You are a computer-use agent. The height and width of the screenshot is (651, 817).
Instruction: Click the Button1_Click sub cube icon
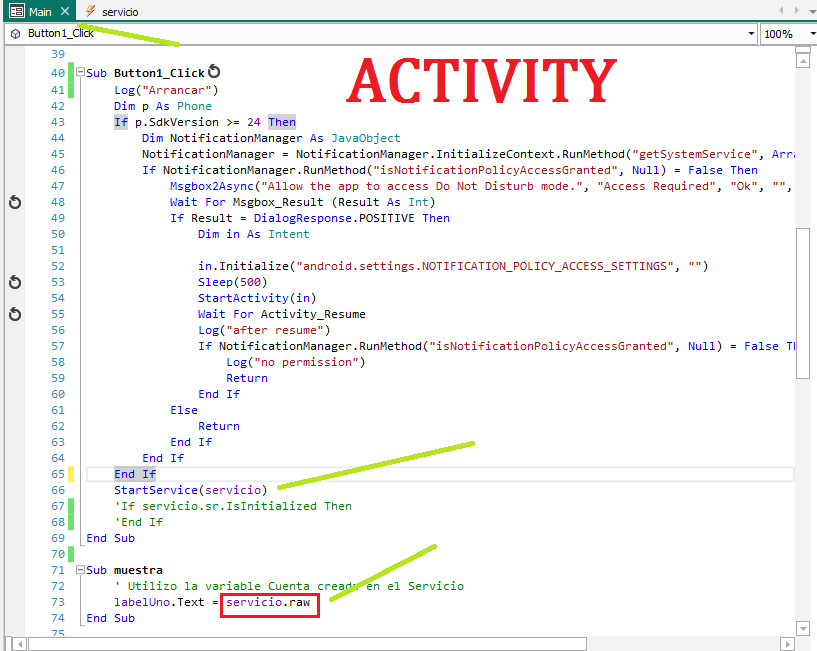[x=16, y=34]
